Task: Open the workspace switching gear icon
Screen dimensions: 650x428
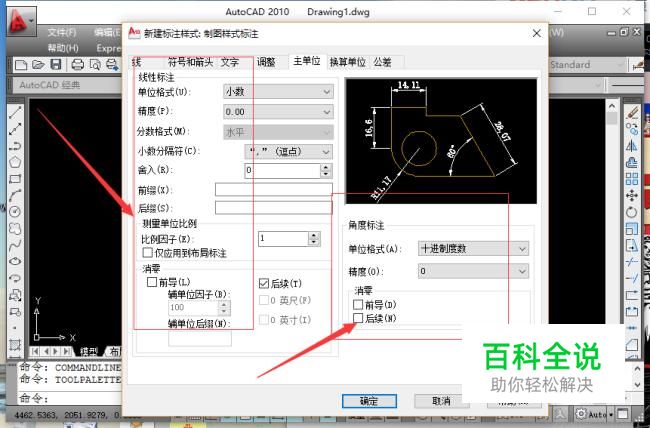Action: 582,413
